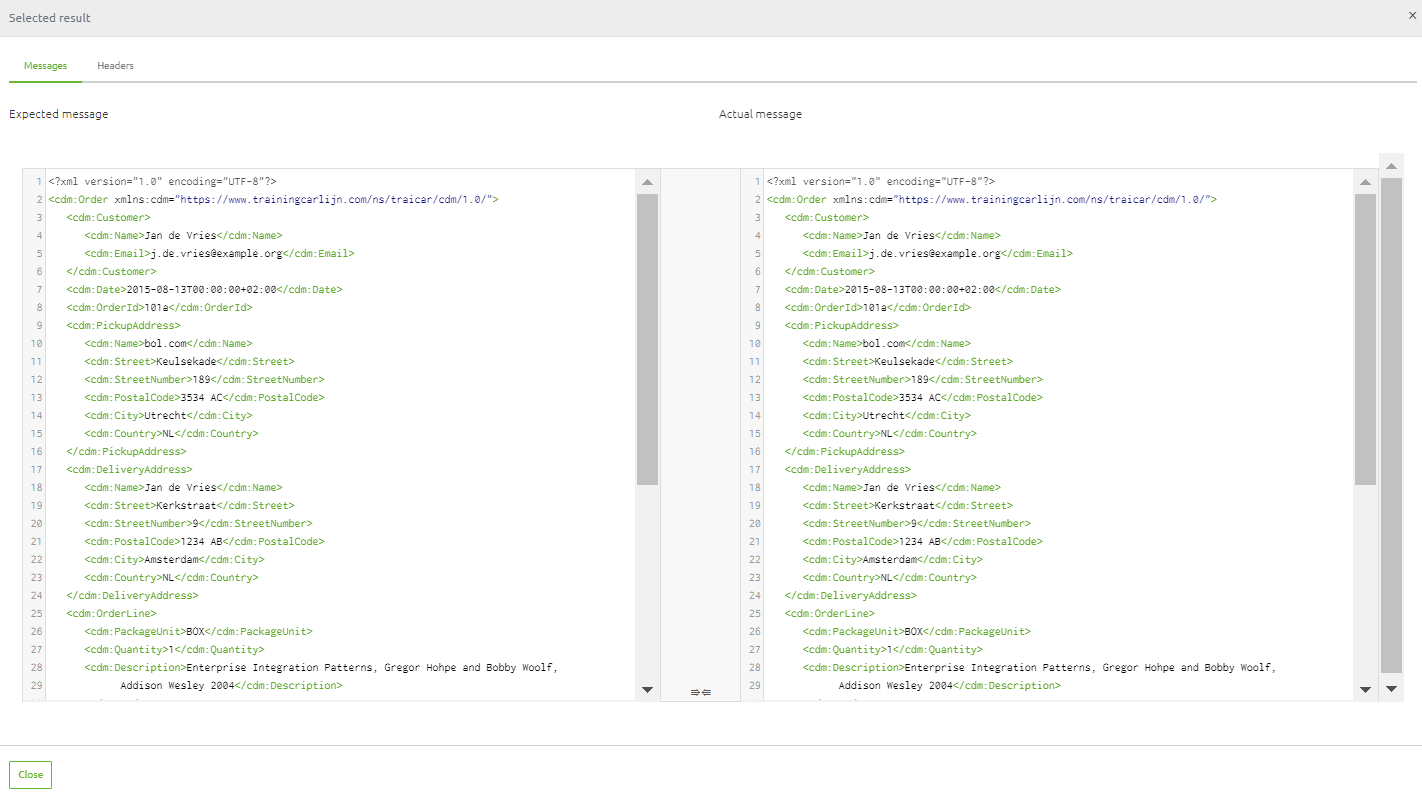This screenshot has height=802, width=1422.
Task: Click the up scroll arrow of Actual message panel
Action: tap(1365, 181)
